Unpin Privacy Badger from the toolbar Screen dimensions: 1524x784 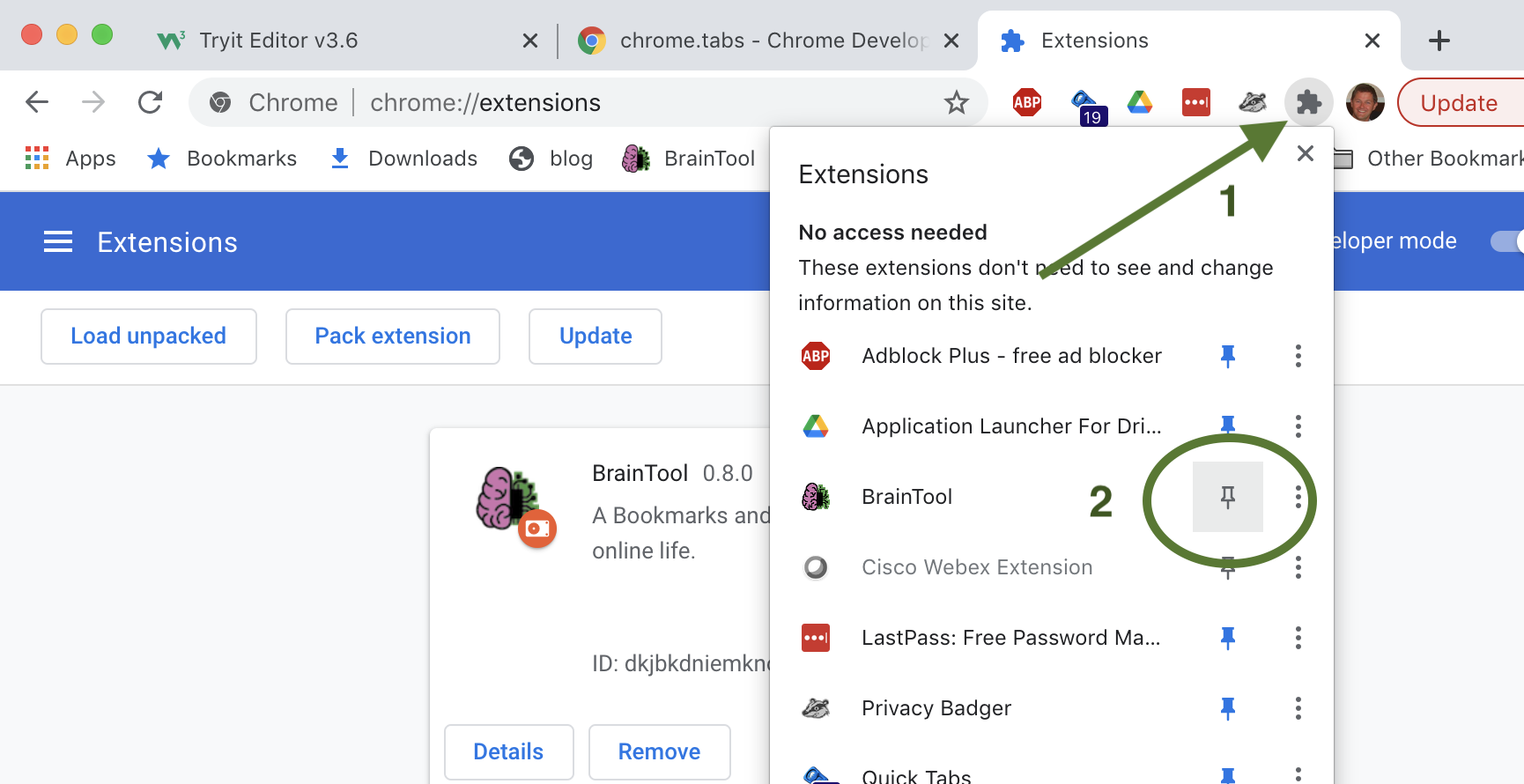point(1228,708)
